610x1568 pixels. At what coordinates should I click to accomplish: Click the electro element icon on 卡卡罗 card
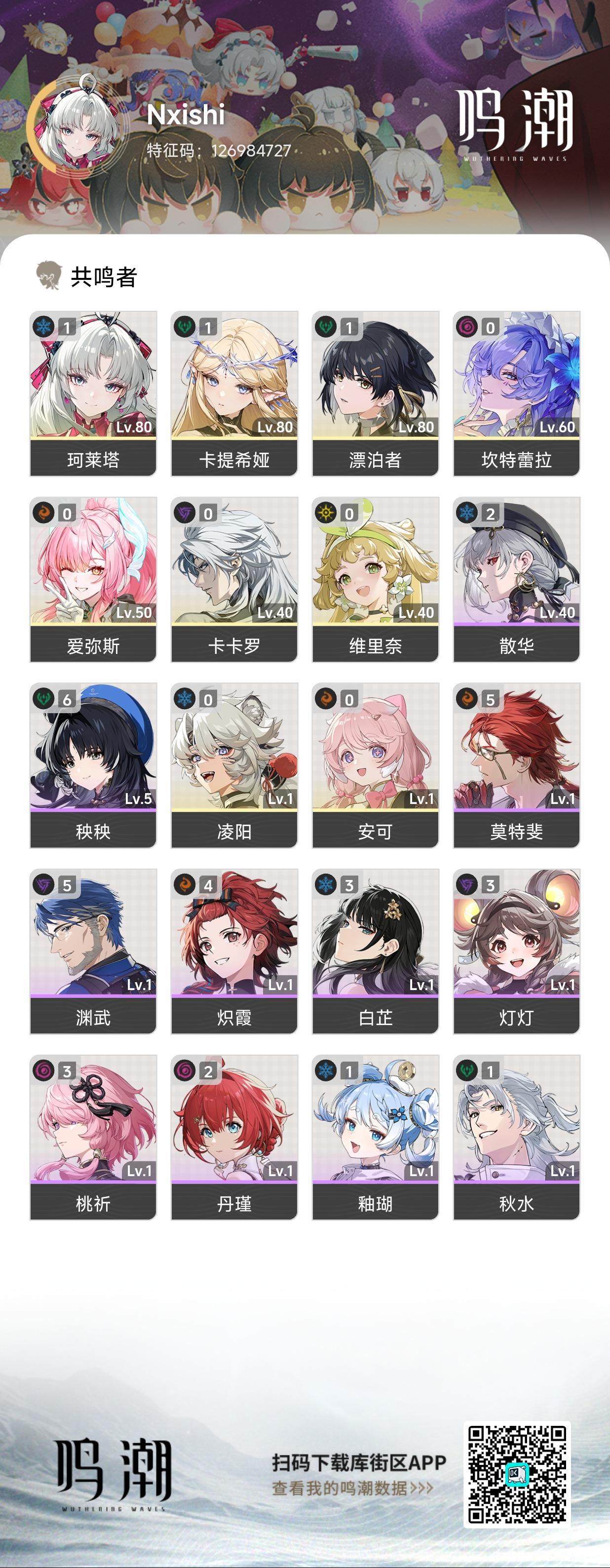185,512
